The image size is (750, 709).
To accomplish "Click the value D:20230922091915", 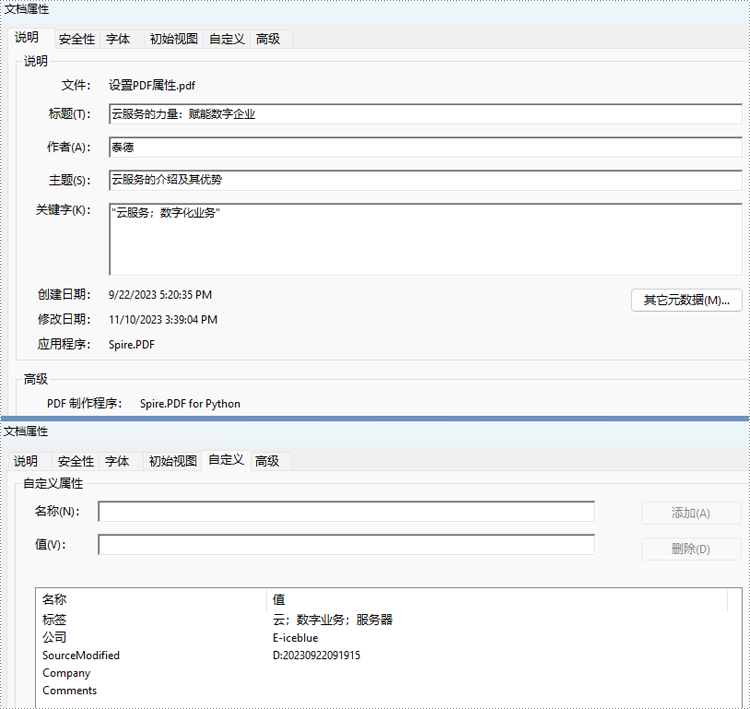I will click(316, 655).
